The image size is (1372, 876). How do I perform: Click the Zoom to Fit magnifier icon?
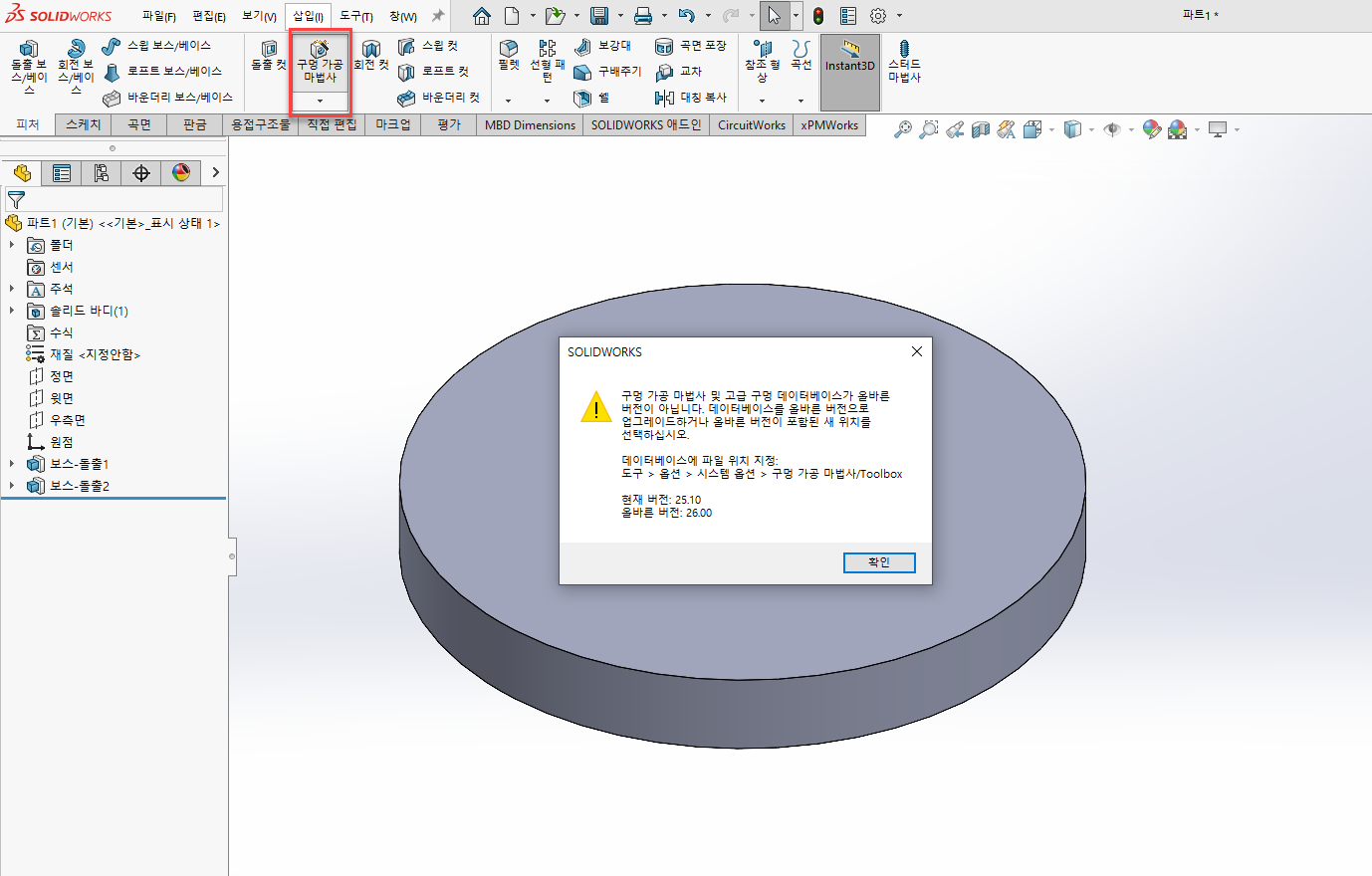tap(903, 129)
